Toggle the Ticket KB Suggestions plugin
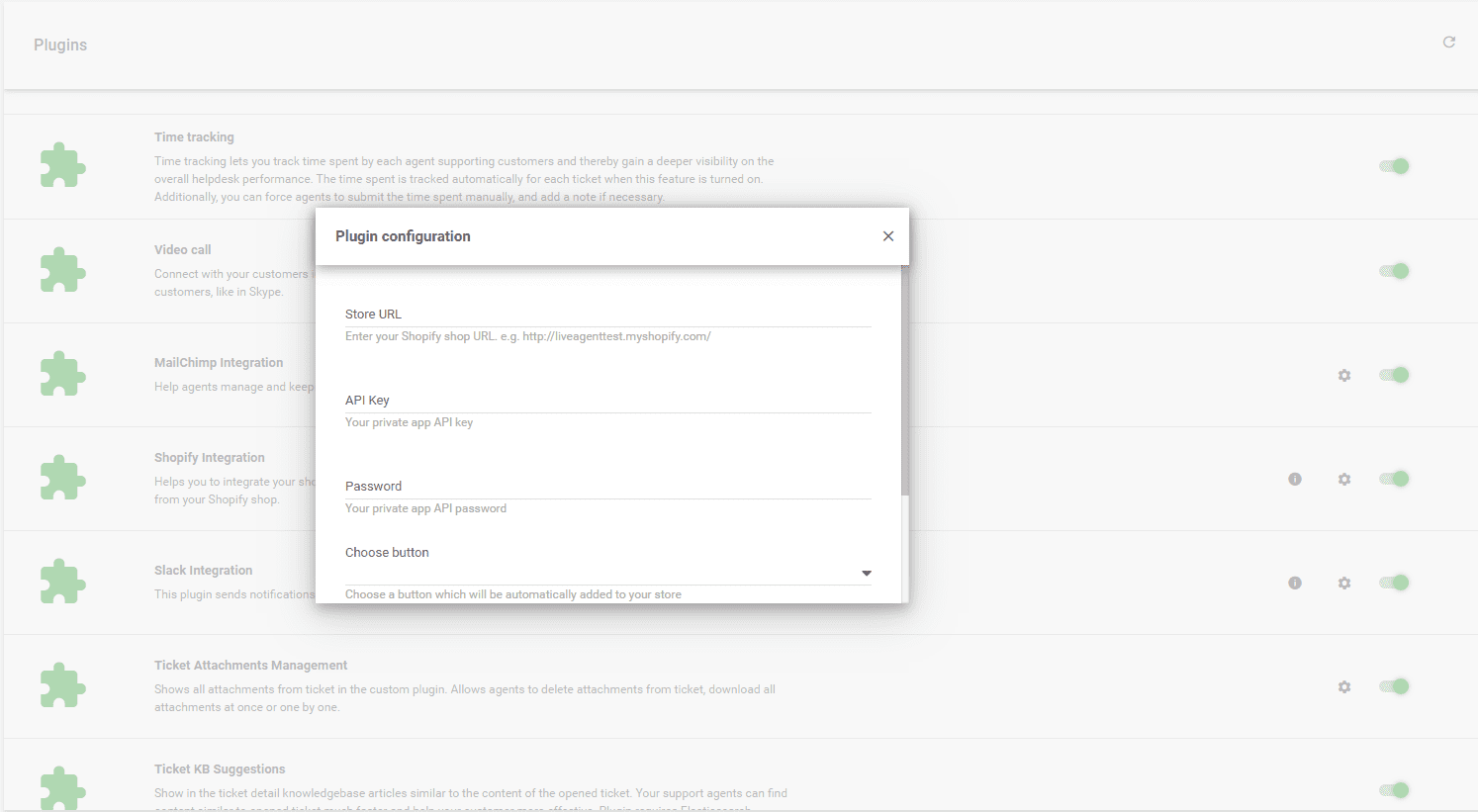 pyautogui.click(x=1394, y=790)
